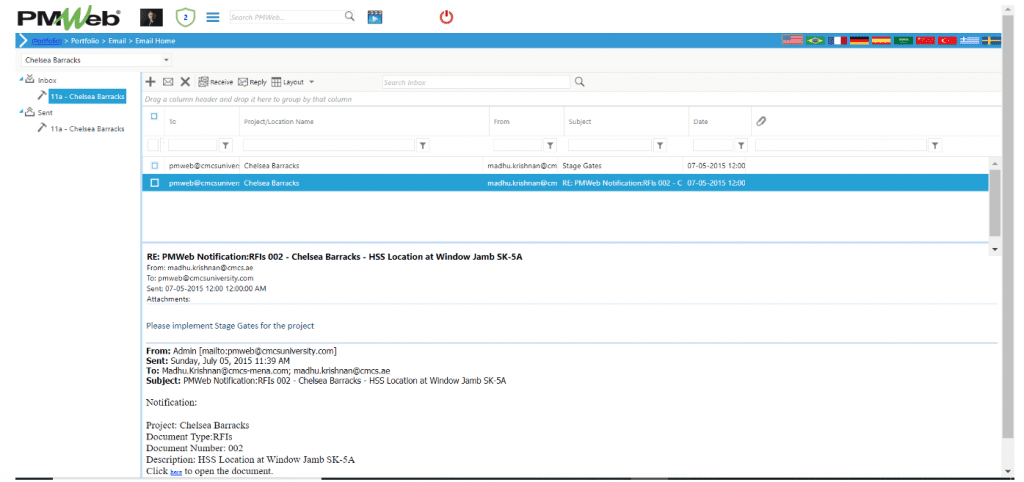Open the attachment column filter funnel
This screenshot has width=1024, height=482.
click(935, 145)
